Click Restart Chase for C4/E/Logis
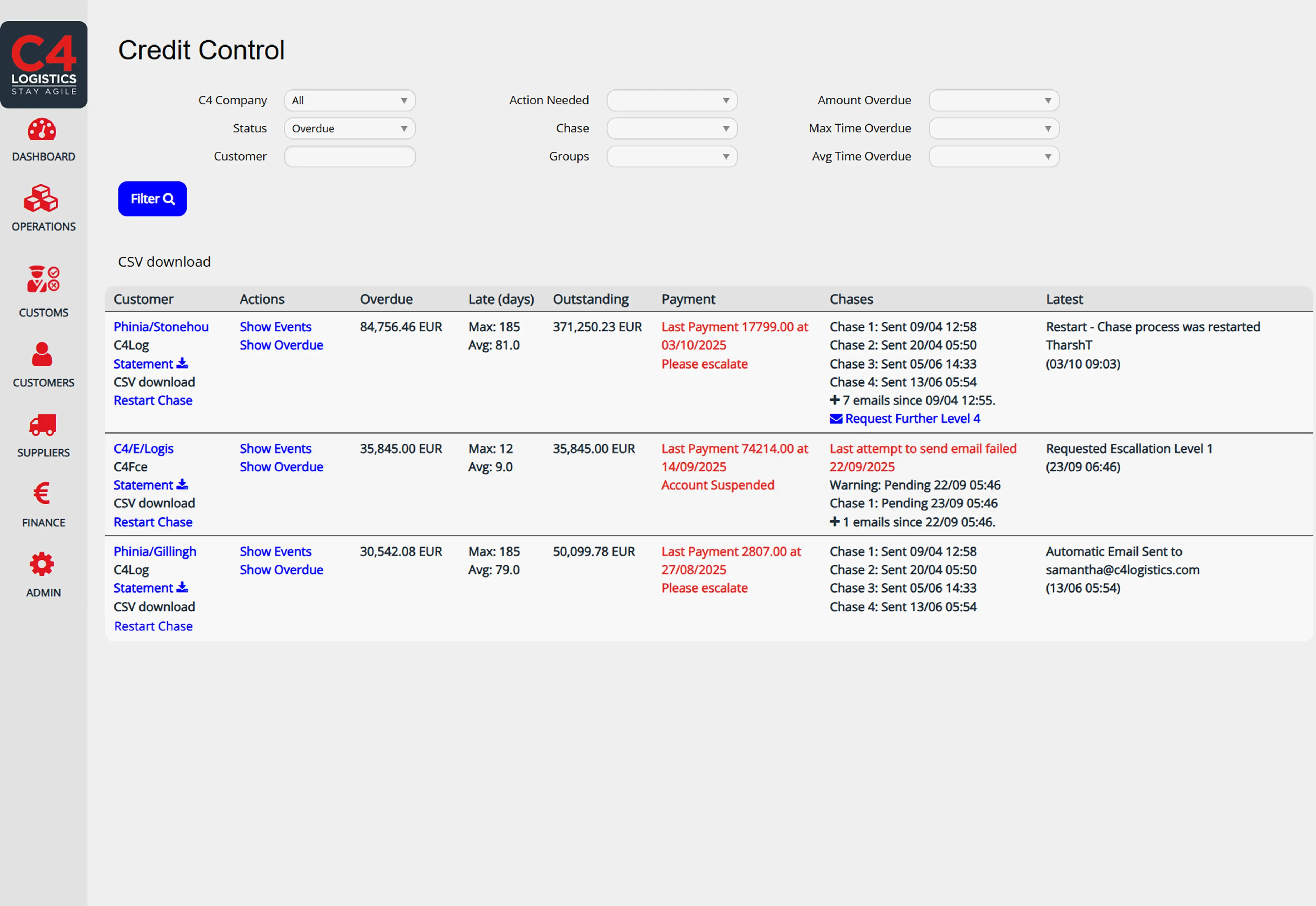The image size is (1316, 906). (x=153, y=522)
